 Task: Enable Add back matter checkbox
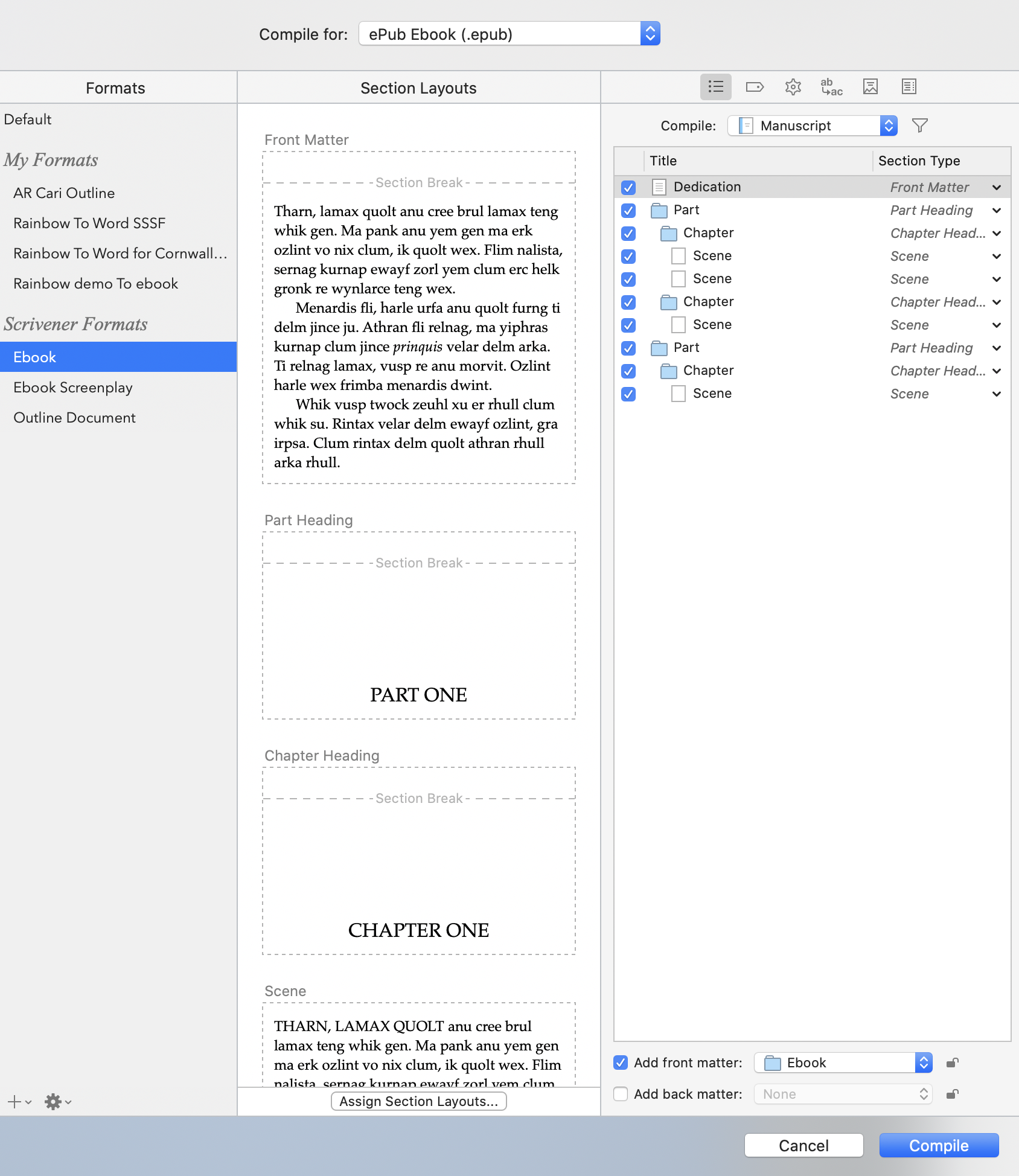[x=621, y=1094]
